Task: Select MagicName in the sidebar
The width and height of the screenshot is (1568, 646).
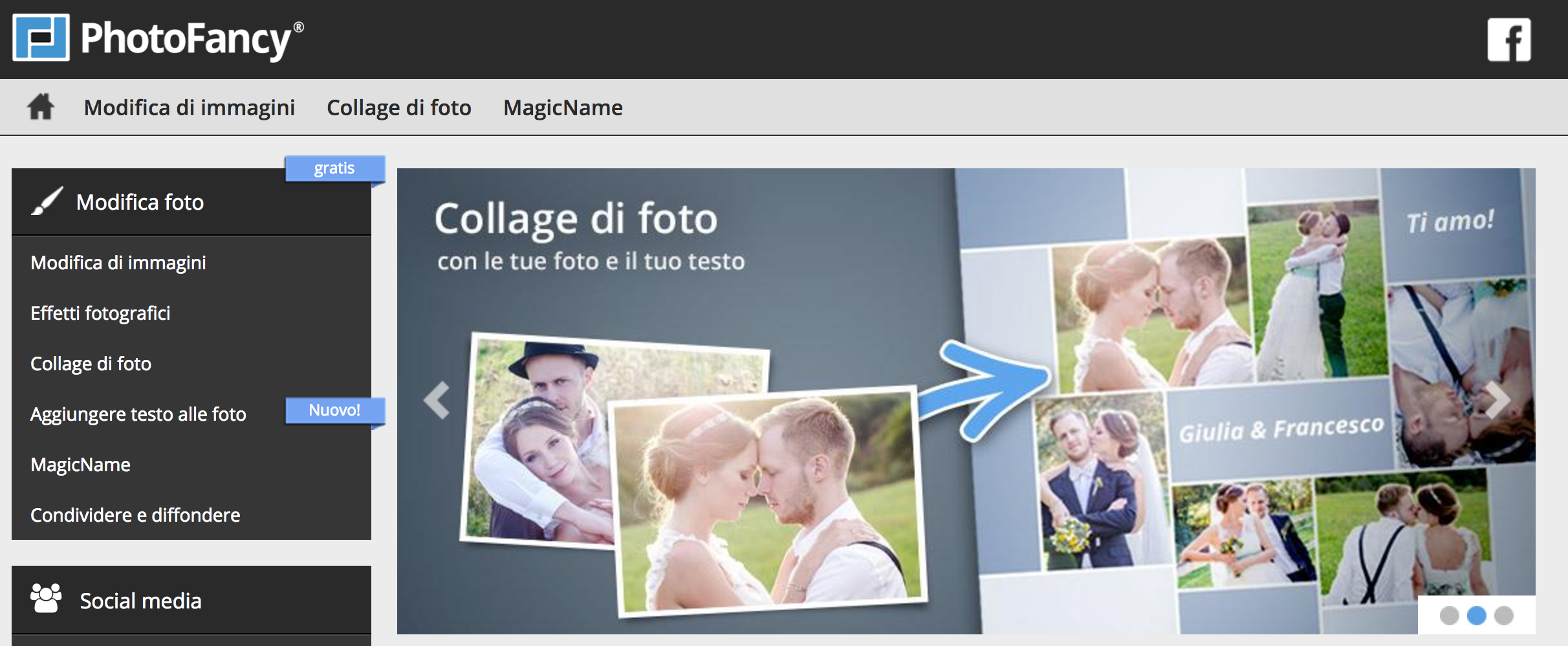Action: 81,465
